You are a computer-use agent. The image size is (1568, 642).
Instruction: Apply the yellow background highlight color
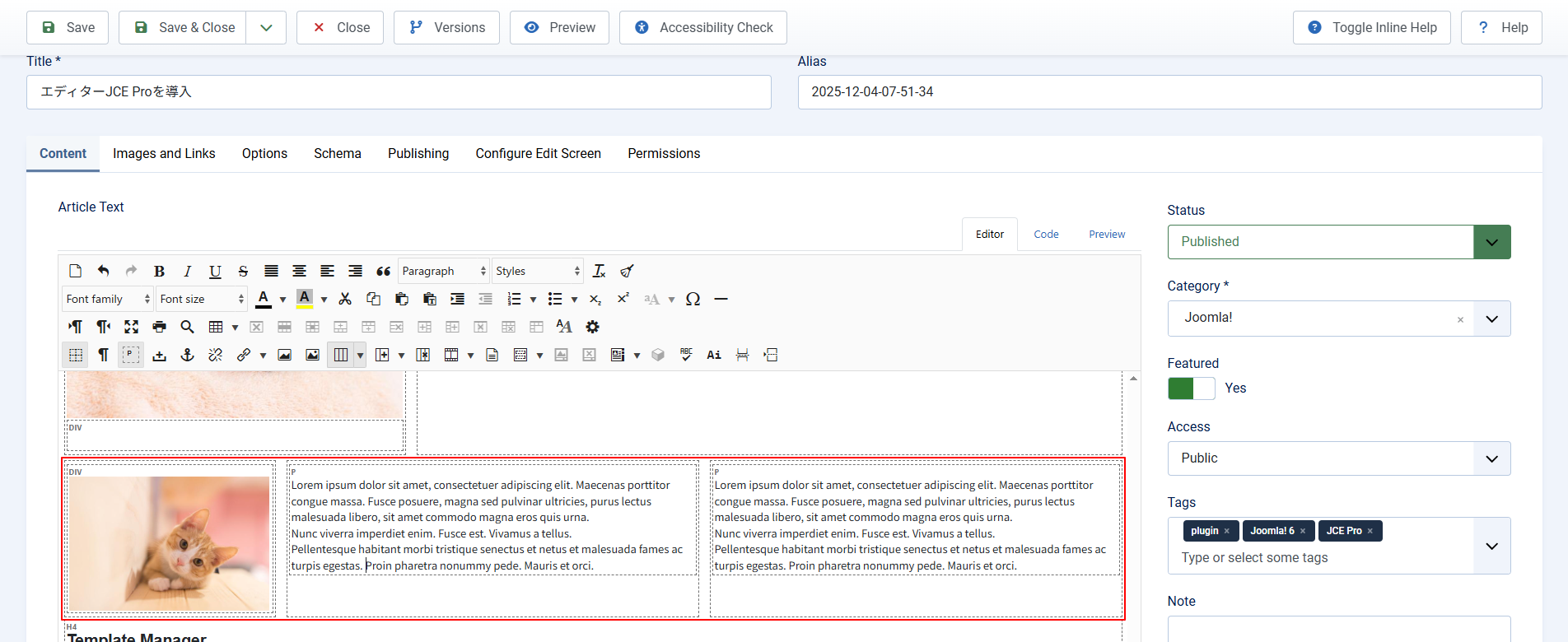(304, 299)
